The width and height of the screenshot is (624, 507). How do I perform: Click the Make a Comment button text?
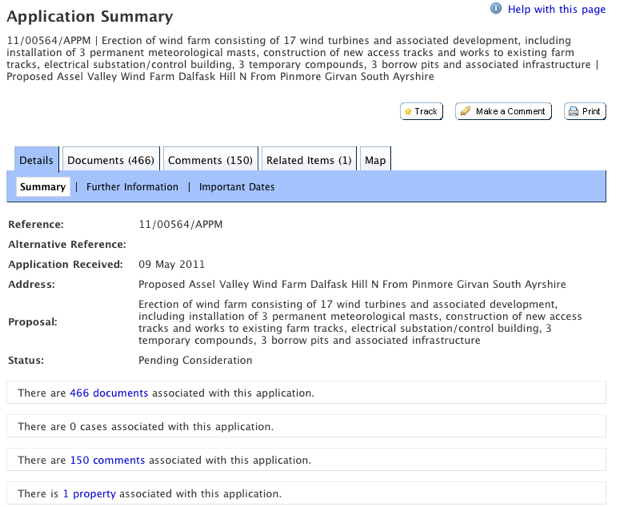[x=510, y=111]
